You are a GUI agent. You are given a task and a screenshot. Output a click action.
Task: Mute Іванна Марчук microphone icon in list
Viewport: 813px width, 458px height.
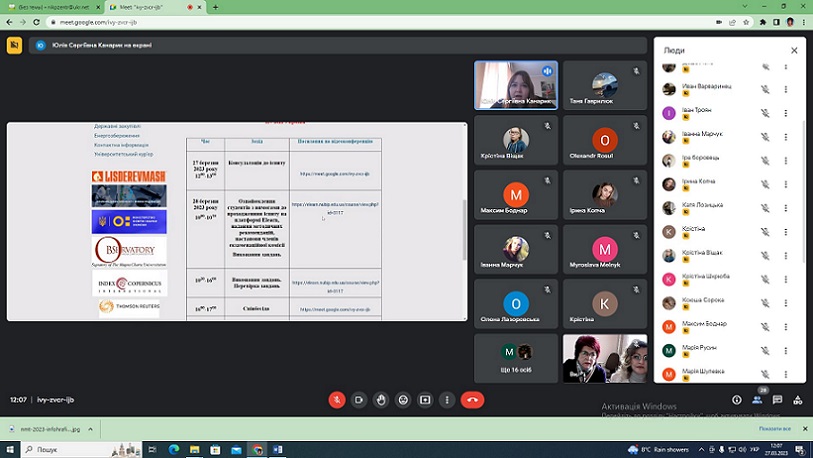[765, 137]
